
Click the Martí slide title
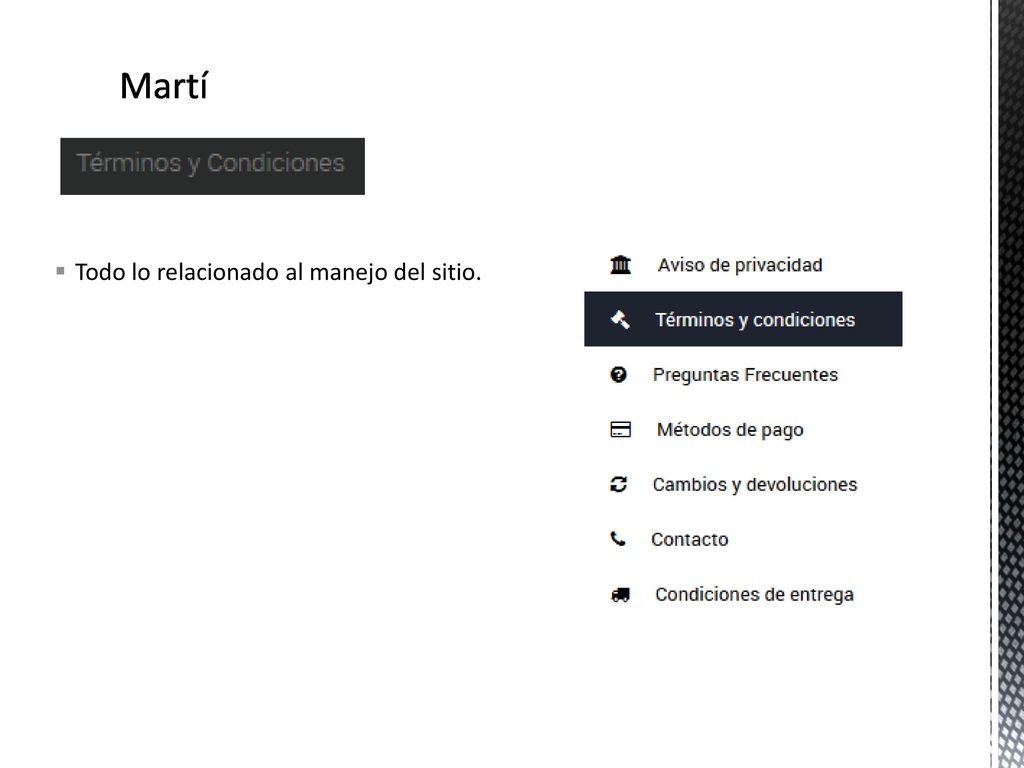point(164,86)
